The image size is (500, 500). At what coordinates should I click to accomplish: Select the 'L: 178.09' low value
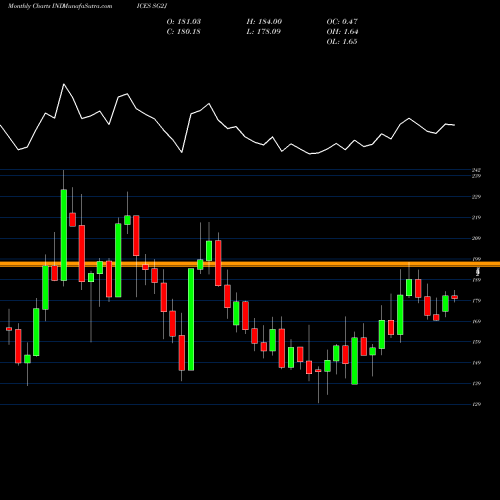[x=263, y=32]
